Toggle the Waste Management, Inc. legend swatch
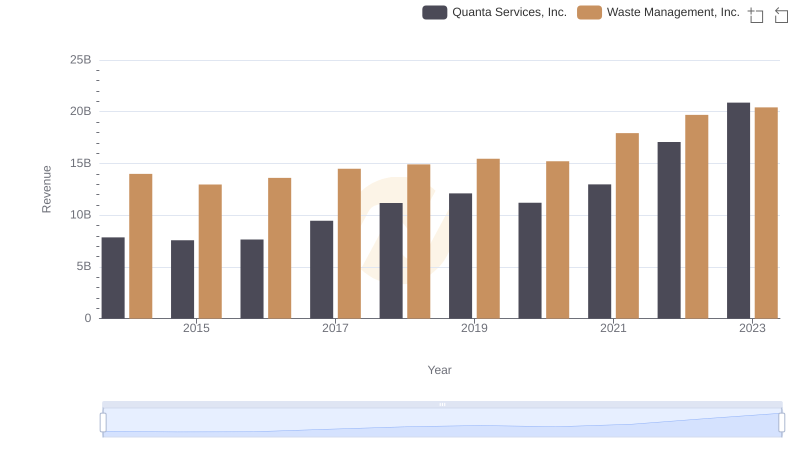Viewport: 800px width, 461px height. tap(589, 12)
